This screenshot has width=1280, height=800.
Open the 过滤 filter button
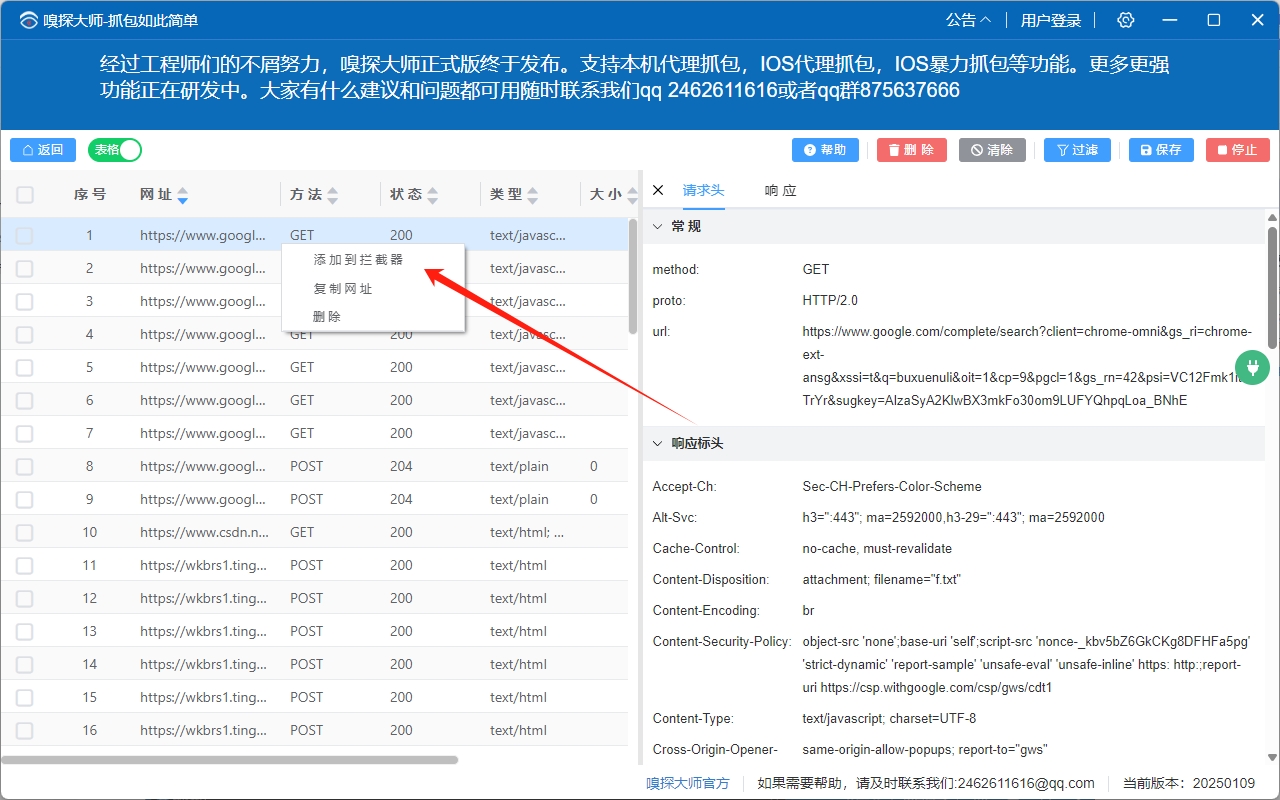click(1077, 150)
